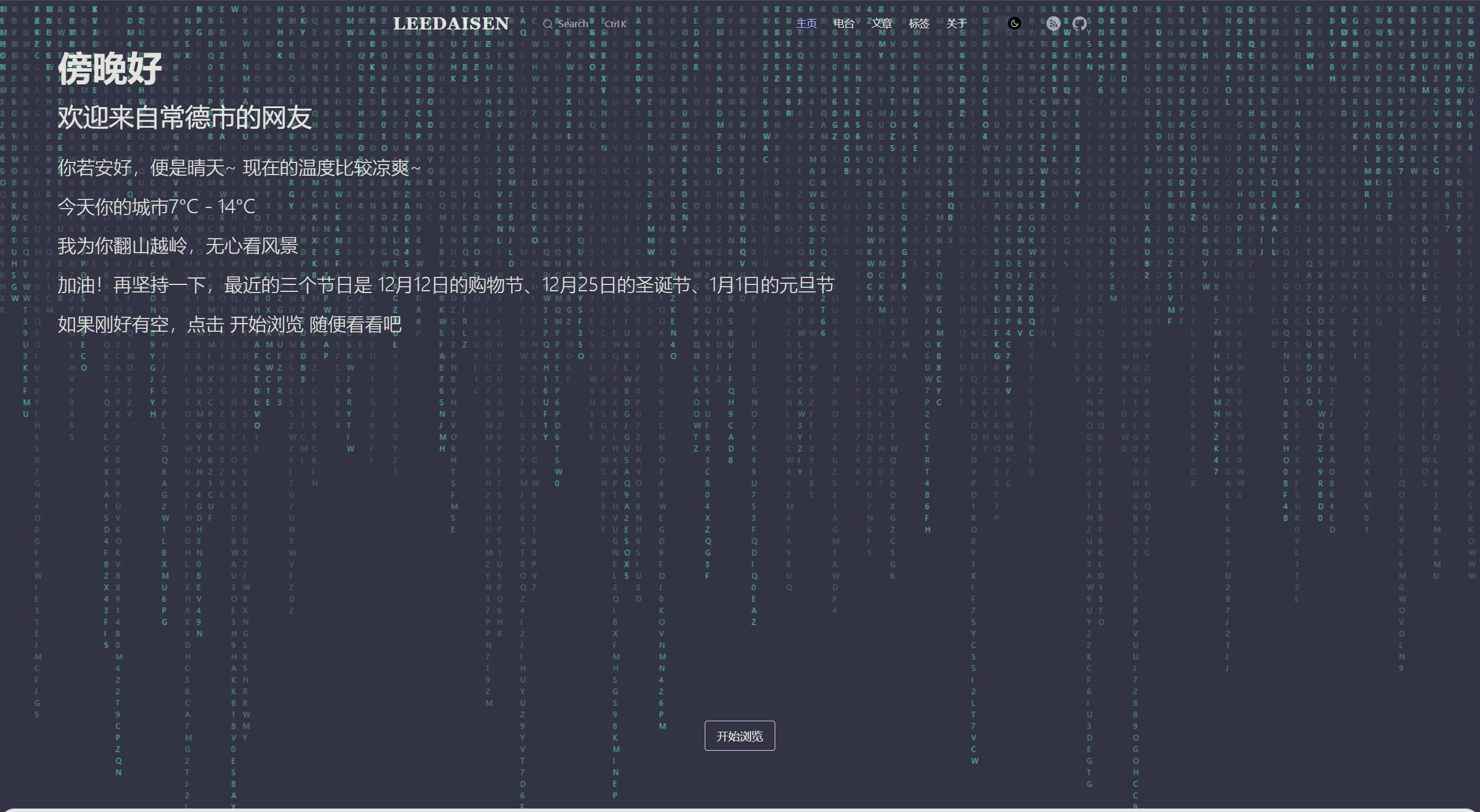Image resolution: width=1480 pixels, height=812 pixels.
Task: Open the 电台 nav item
Action: click(x=843, y=23)
